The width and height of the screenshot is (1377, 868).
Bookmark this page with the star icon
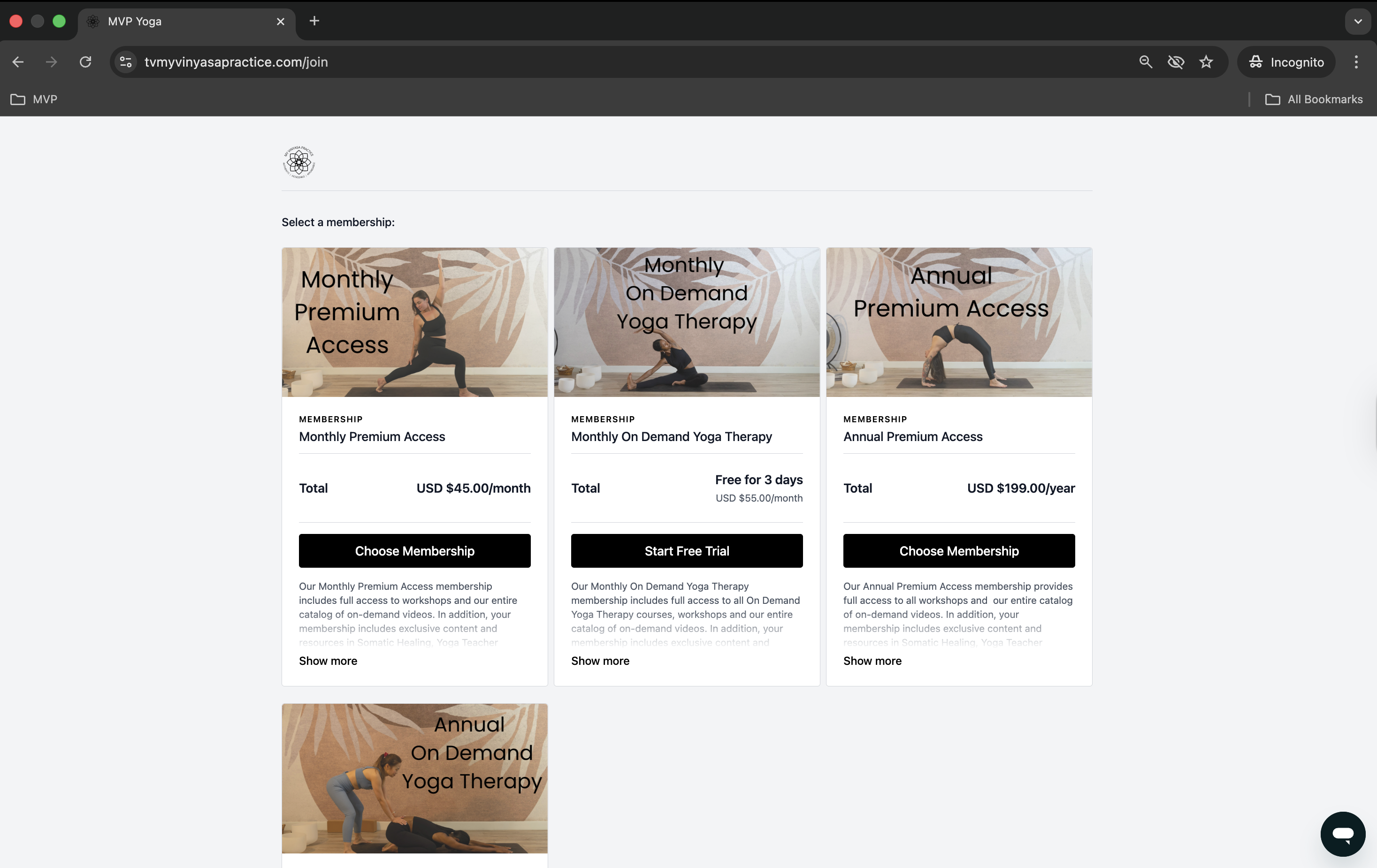point(1206,62)
